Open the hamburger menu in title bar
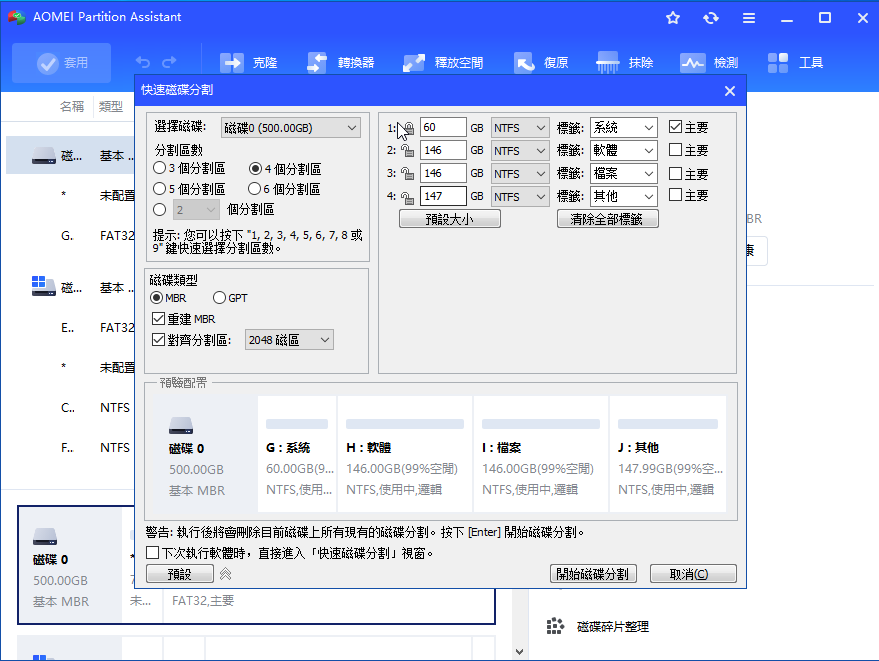The width and height of the screenshot is (879, 661). [x=749, y=18]
